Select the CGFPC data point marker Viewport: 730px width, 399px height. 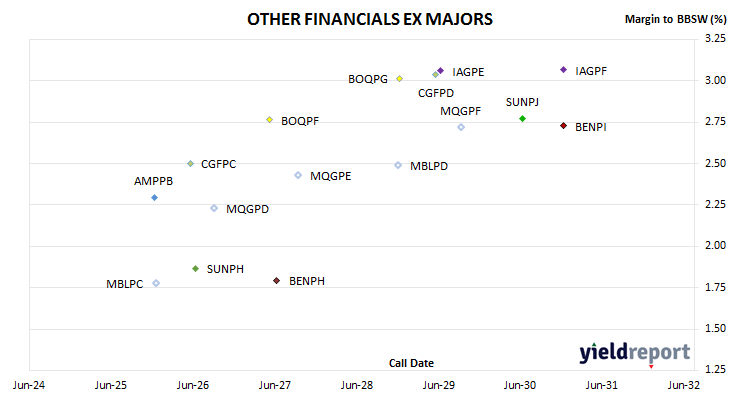point(190,164)
